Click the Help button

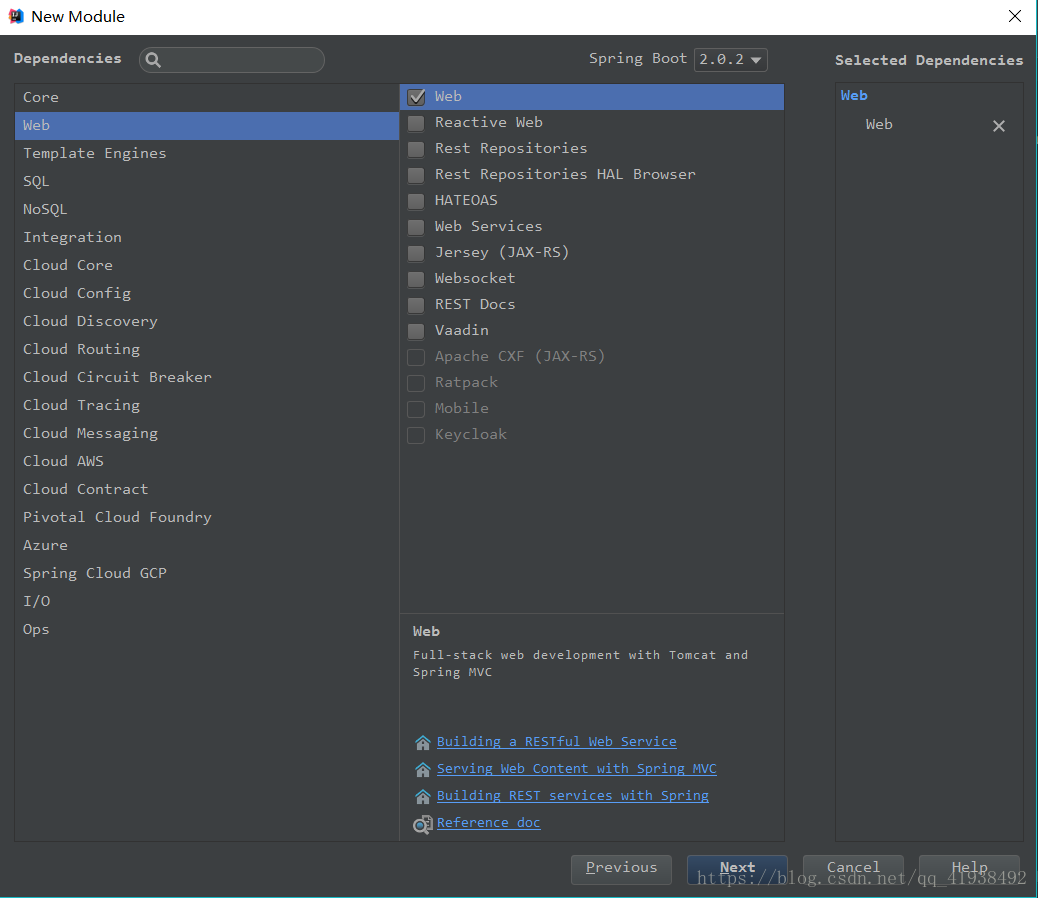click(969, 869)
